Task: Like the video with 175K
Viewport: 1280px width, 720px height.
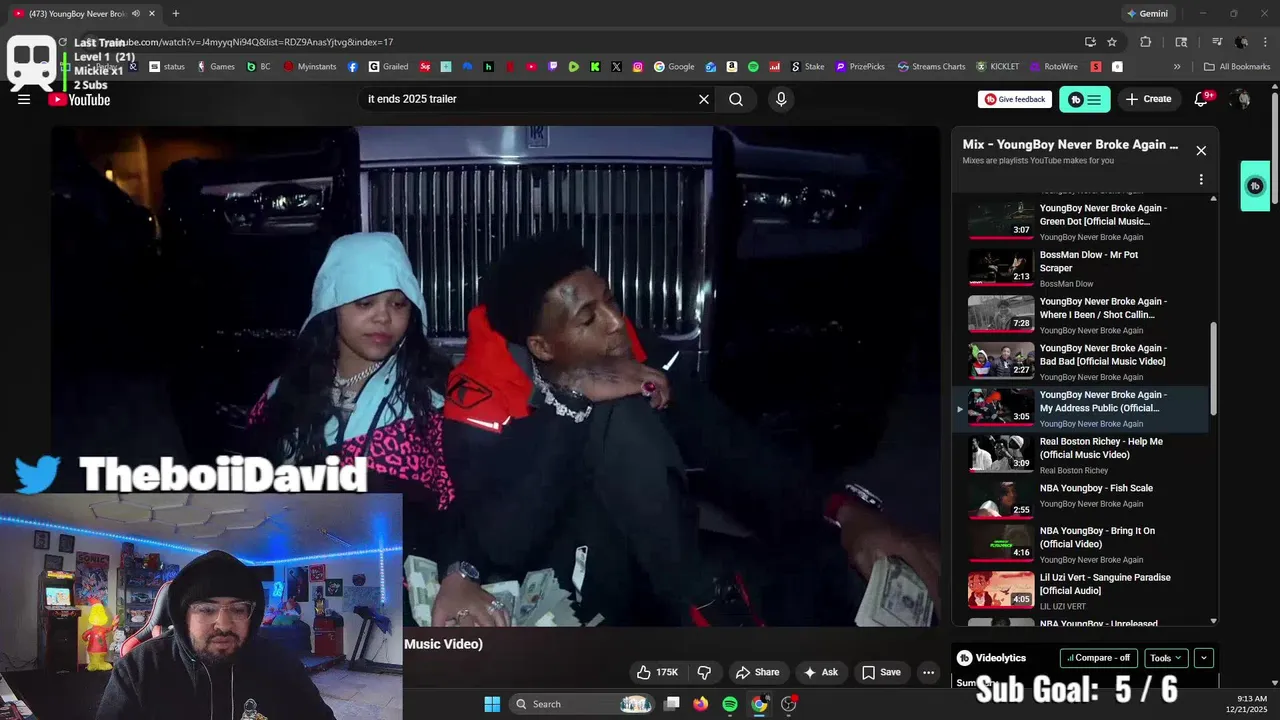Action: coord(658,672)
